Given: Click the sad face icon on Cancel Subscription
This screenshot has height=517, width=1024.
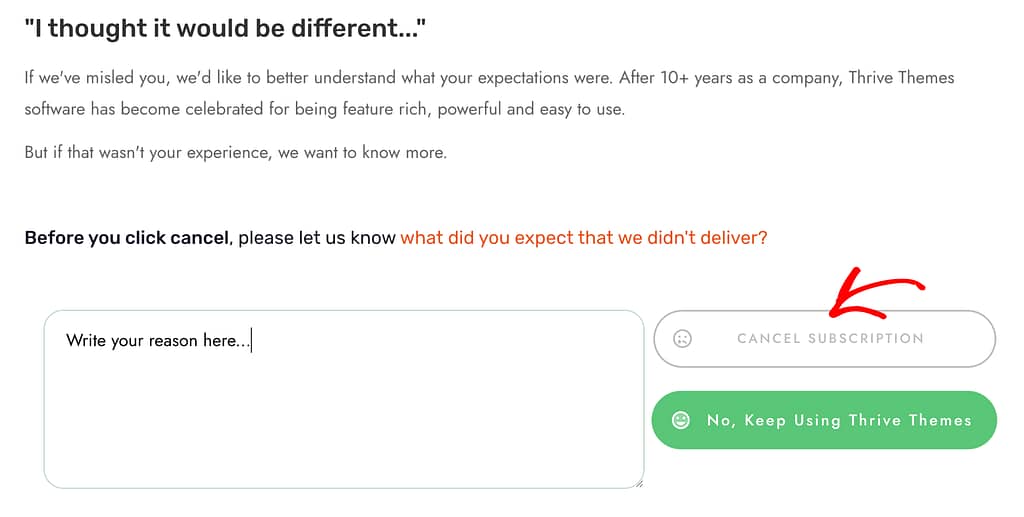Looking at the screenshot, I should pyautogui.click(x=682, y=339).
